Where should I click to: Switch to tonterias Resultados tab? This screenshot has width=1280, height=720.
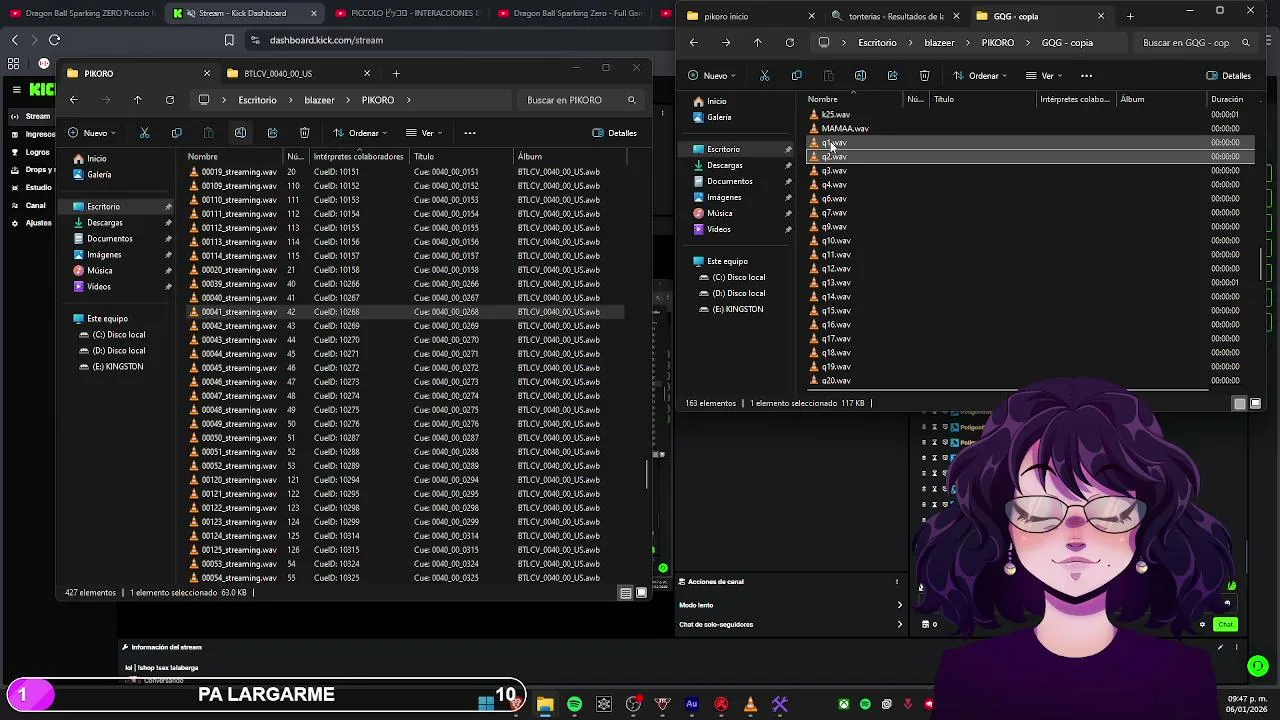coord(896,16)
